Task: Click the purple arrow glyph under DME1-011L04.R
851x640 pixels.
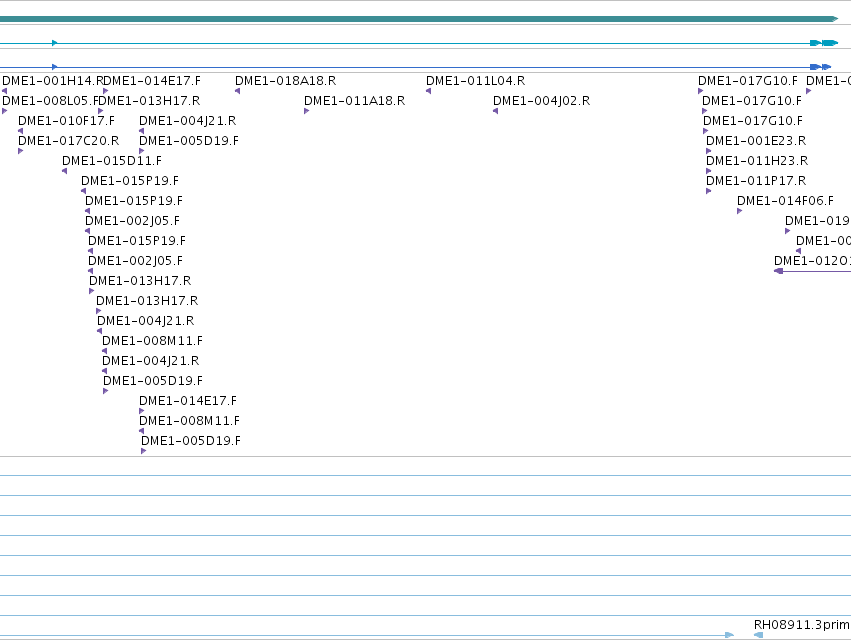Action: (x=429, y=91)
